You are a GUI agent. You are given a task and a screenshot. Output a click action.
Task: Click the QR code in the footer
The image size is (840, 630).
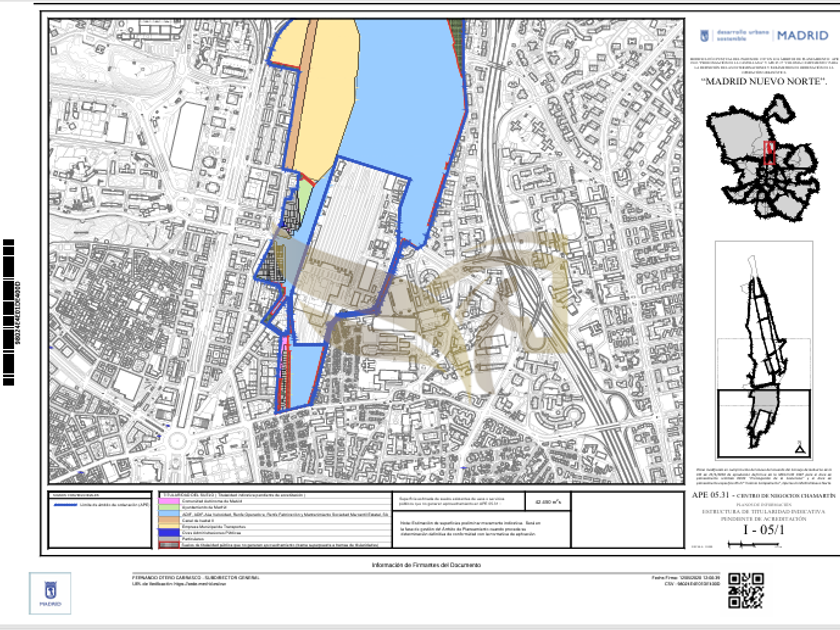click(746, 590)
